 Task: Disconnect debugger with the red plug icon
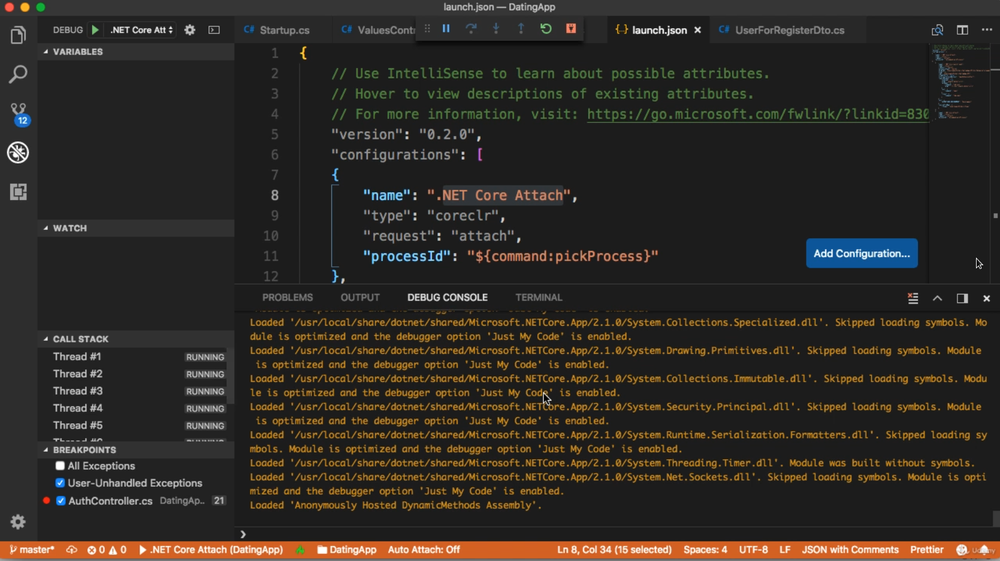(x=571, y=29)
